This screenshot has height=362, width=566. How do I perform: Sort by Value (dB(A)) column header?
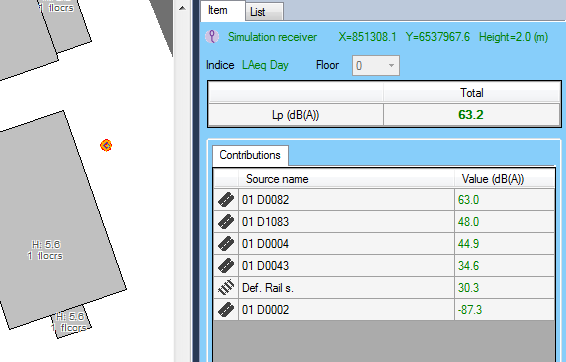coord(504,179)
